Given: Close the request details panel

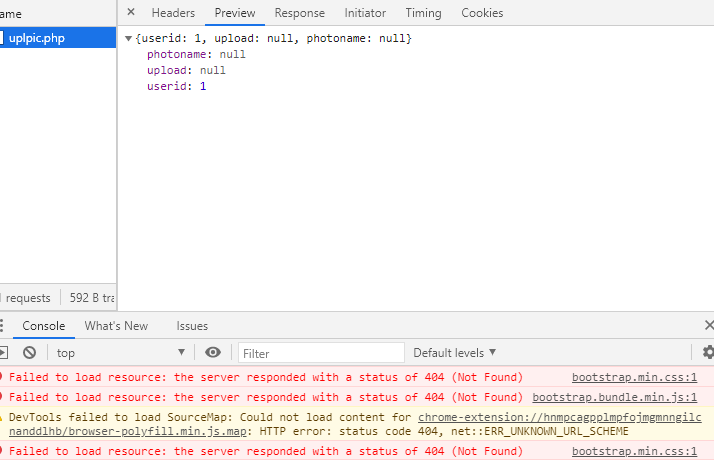Looking at the screenshot, I should (131, 13).
